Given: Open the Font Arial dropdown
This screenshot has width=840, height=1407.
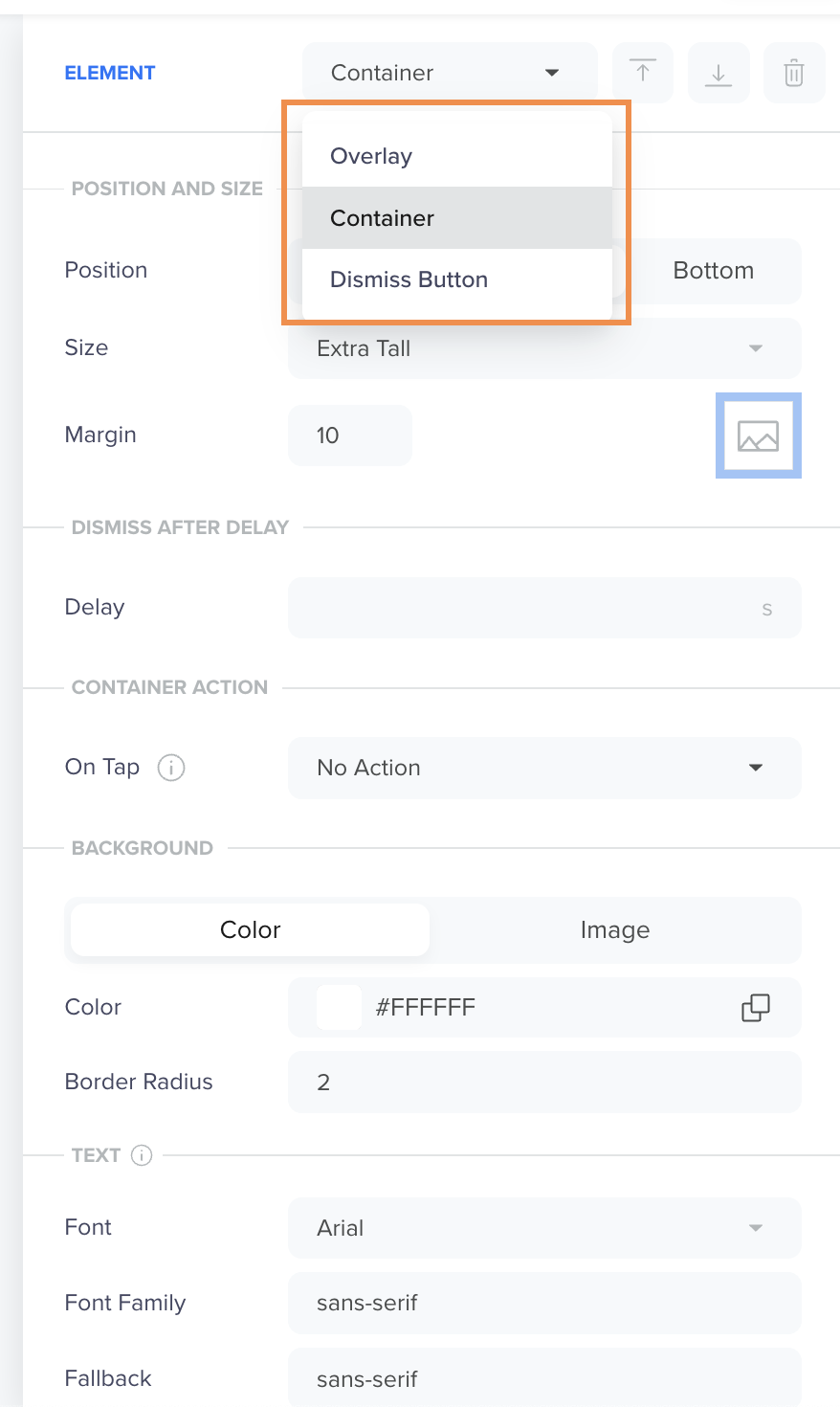Looking at the screenshot, I should click(x=544, y=1228).
